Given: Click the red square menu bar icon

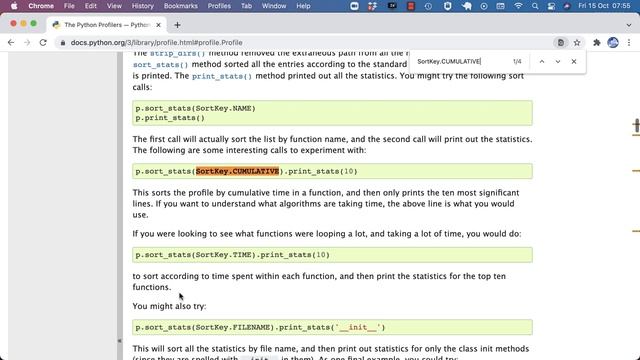Looking at the screenshot, I should 411,6.
